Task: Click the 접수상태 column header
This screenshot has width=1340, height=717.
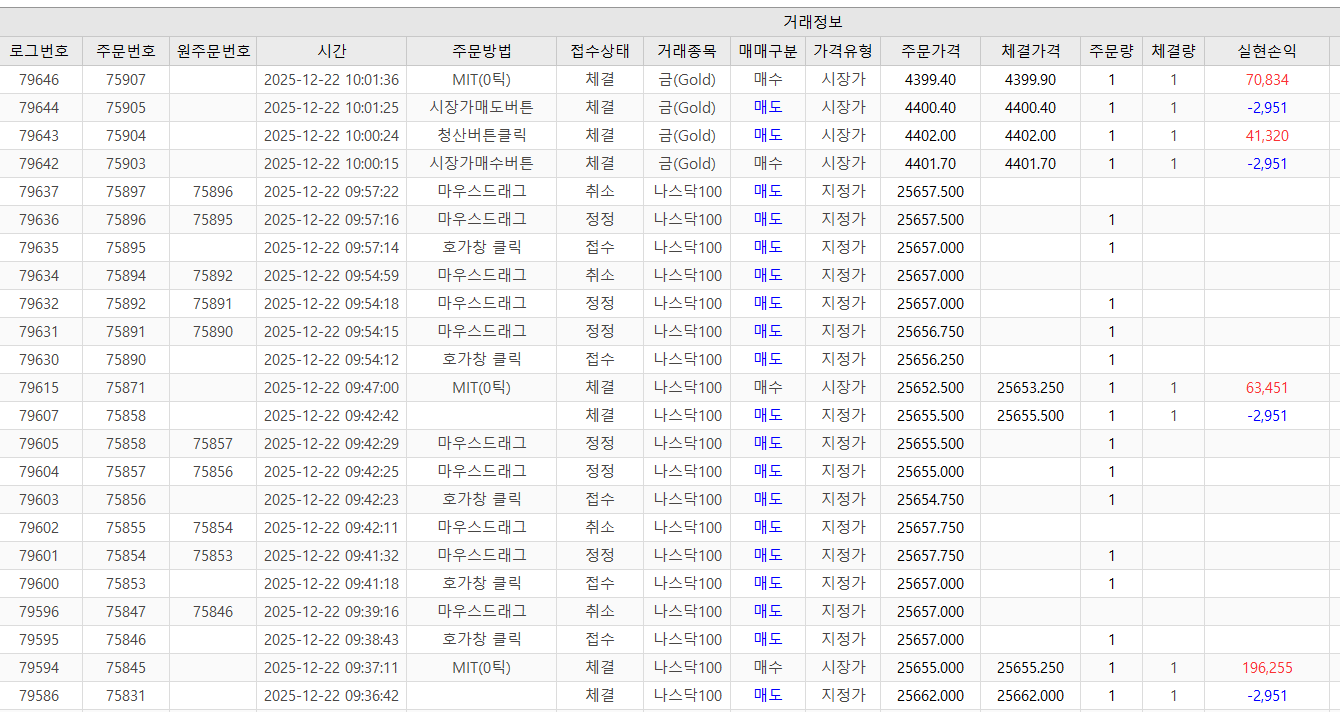Action: (600, 51)
